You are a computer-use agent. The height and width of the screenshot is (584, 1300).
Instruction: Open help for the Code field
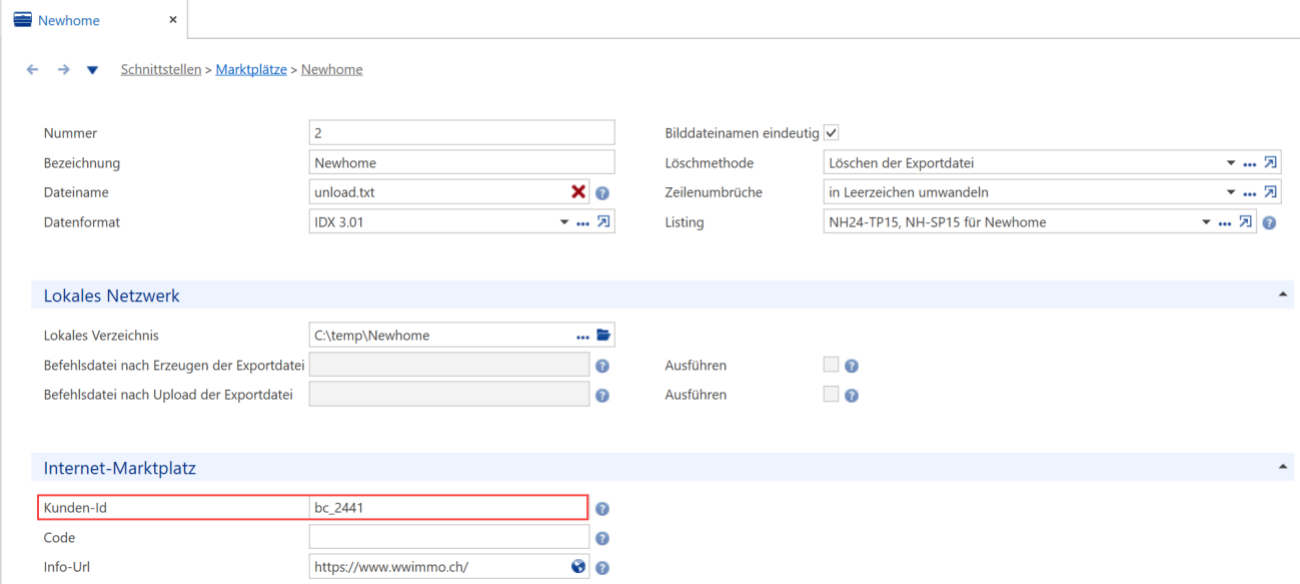click(603, 538)
